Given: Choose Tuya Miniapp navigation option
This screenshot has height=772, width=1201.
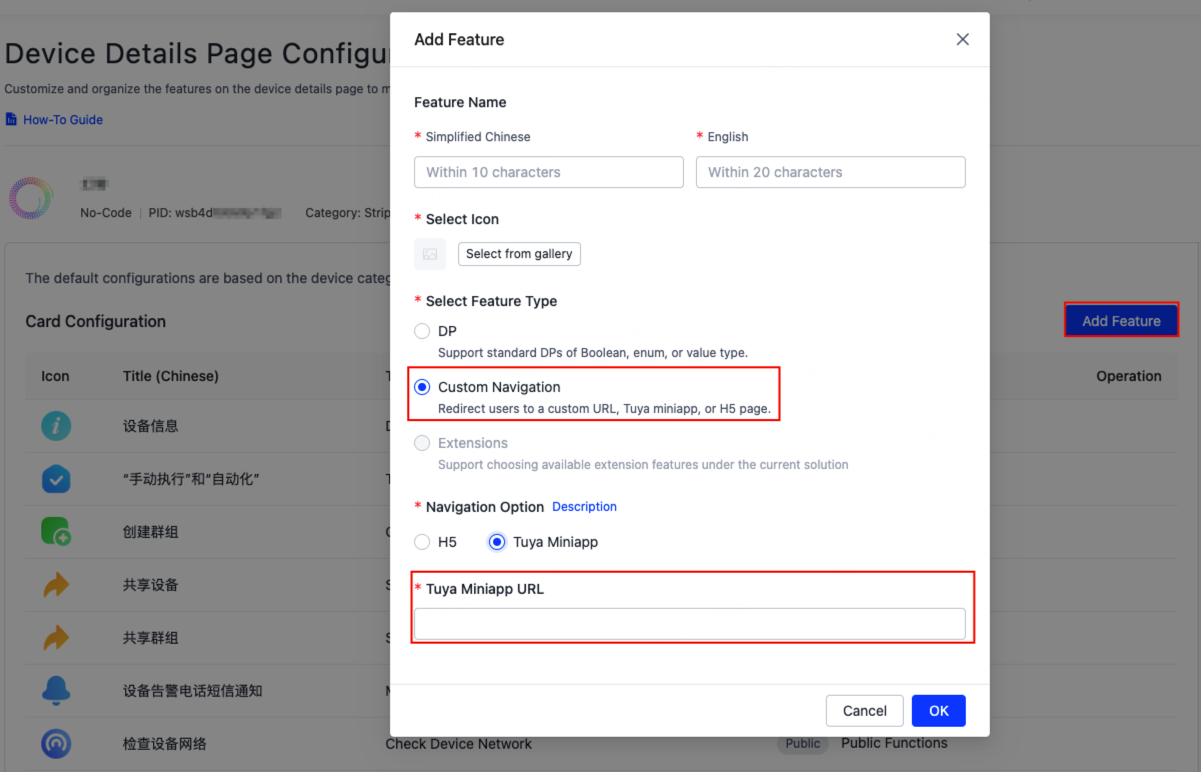Looking at the screenshot, I should pos(497,542).
